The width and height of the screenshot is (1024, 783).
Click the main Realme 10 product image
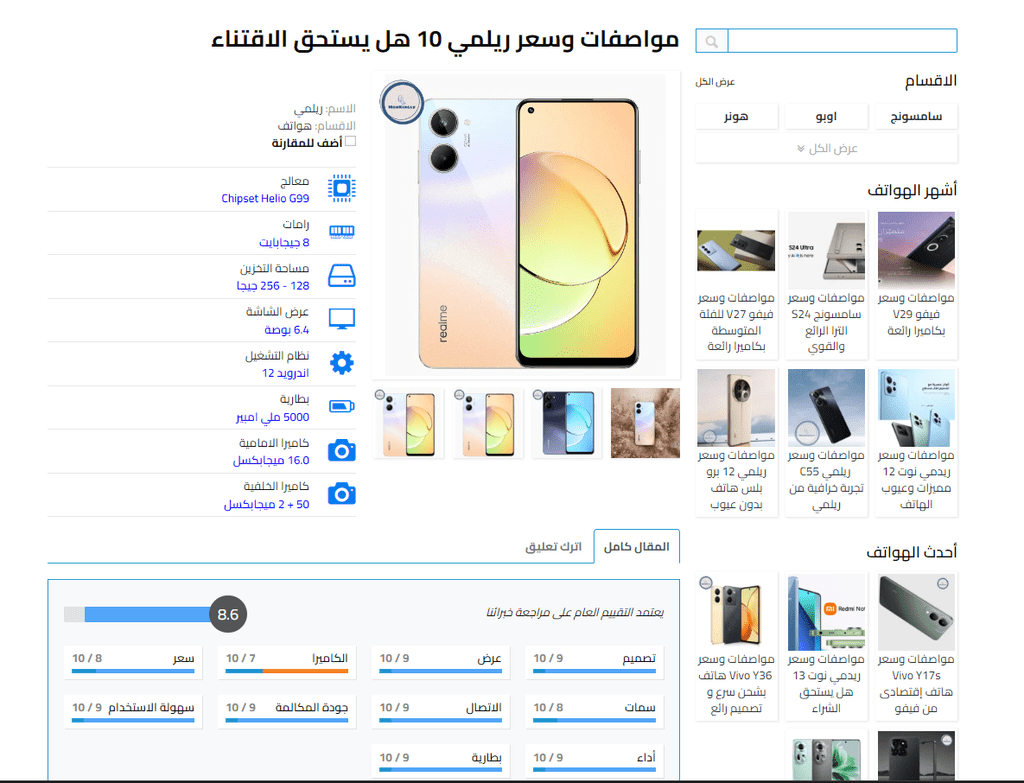click(x=526, y=226)
